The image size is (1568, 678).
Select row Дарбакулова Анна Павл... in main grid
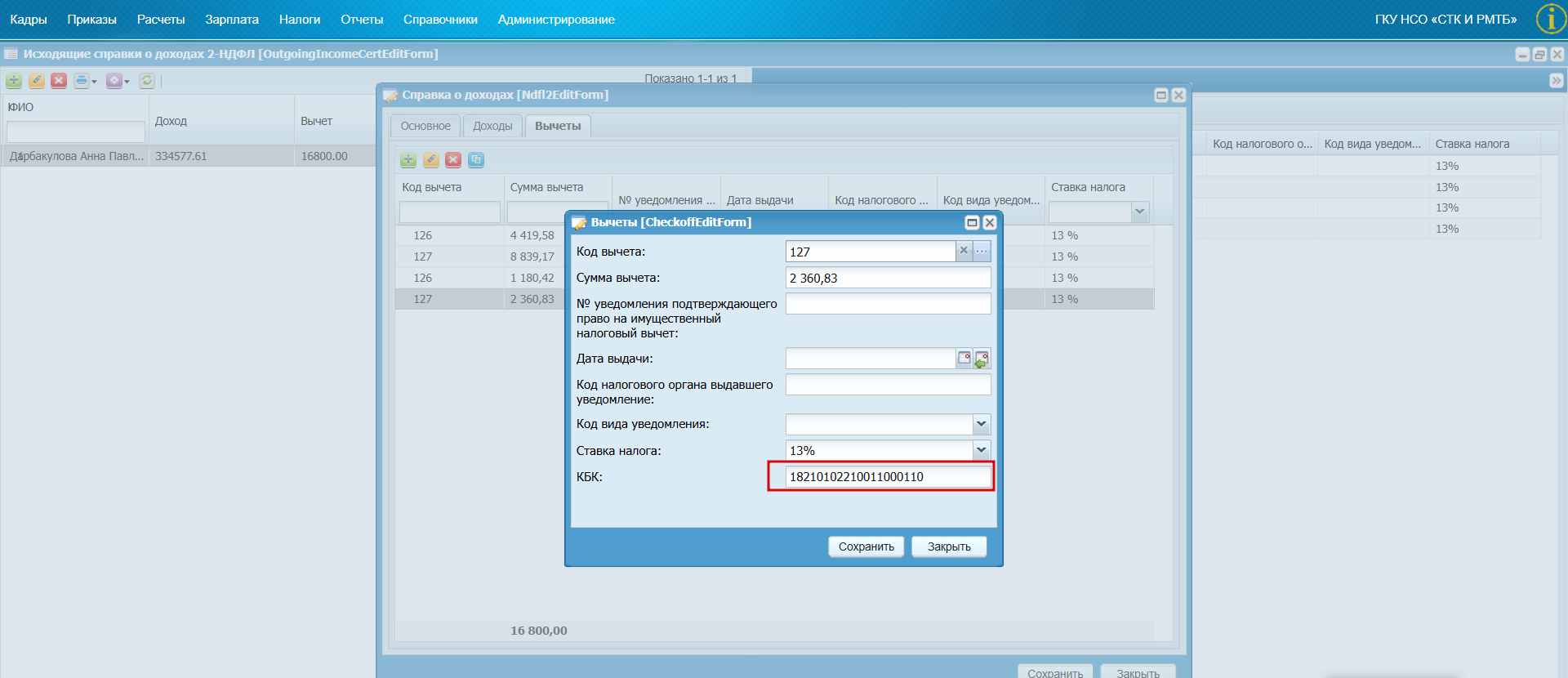tap(188, 156)
